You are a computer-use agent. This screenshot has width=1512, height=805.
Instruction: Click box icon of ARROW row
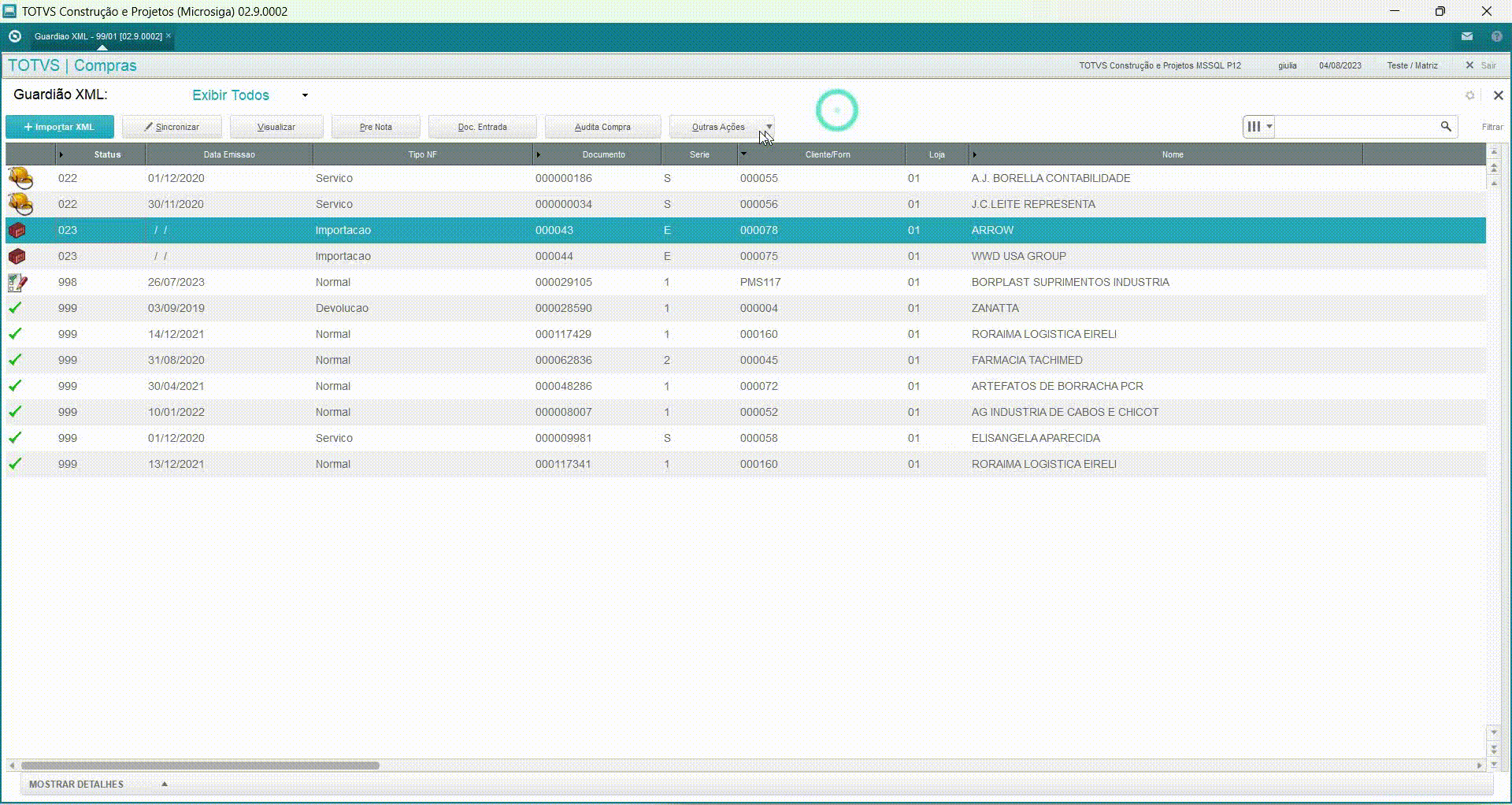[x=17, y=230]
